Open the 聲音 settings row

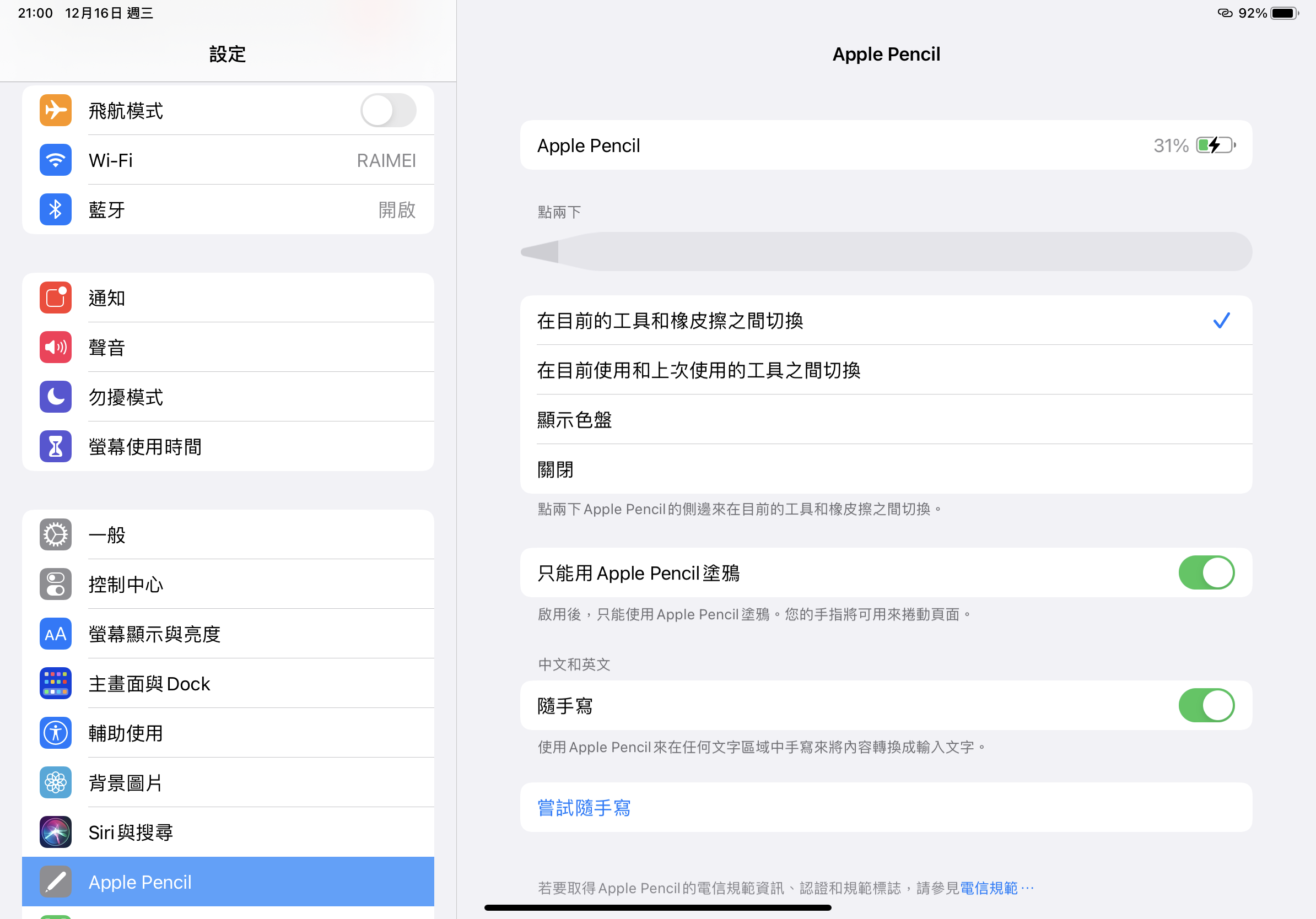(228, 347)
